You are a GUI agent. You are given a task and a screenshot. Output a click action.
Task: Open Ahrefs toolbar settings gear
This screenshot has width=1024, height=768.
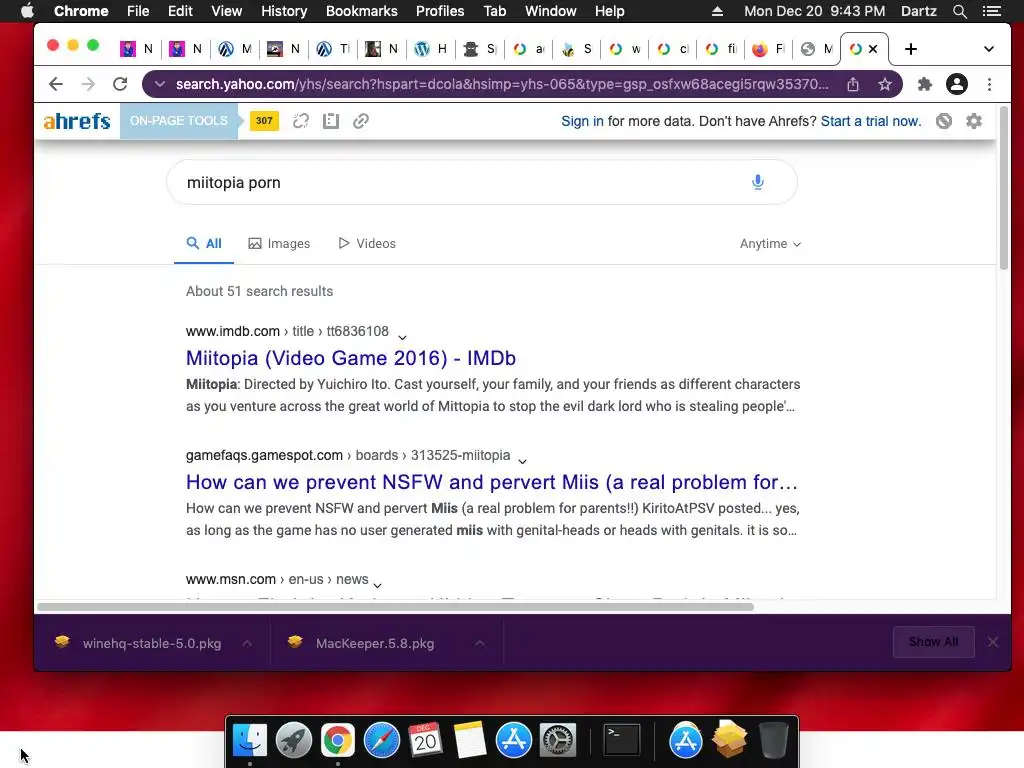[974, 121]
